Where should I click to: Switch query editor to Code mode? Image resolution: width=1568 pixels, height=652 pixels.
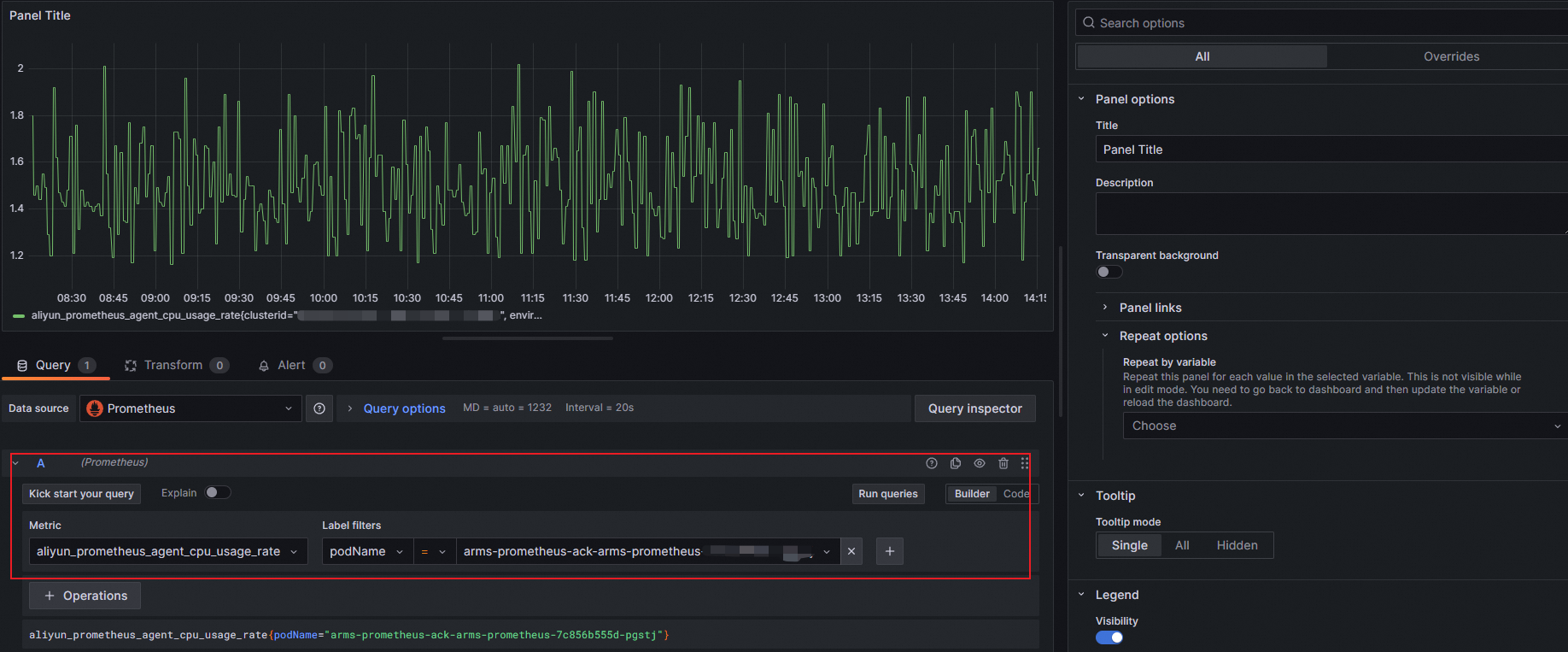pos(1016,494)
